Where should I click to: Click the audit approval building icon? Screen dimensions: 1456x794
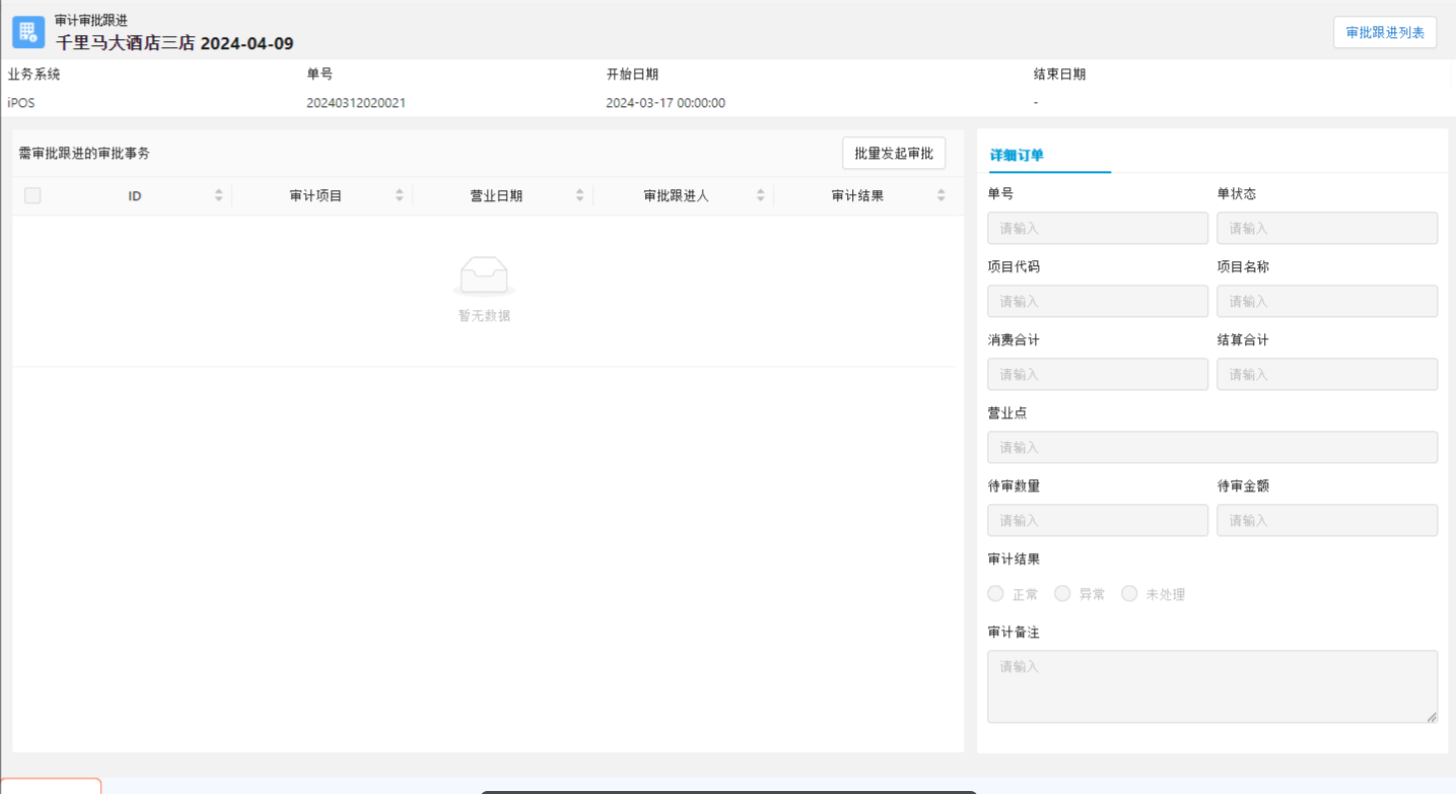click(28, 32)
